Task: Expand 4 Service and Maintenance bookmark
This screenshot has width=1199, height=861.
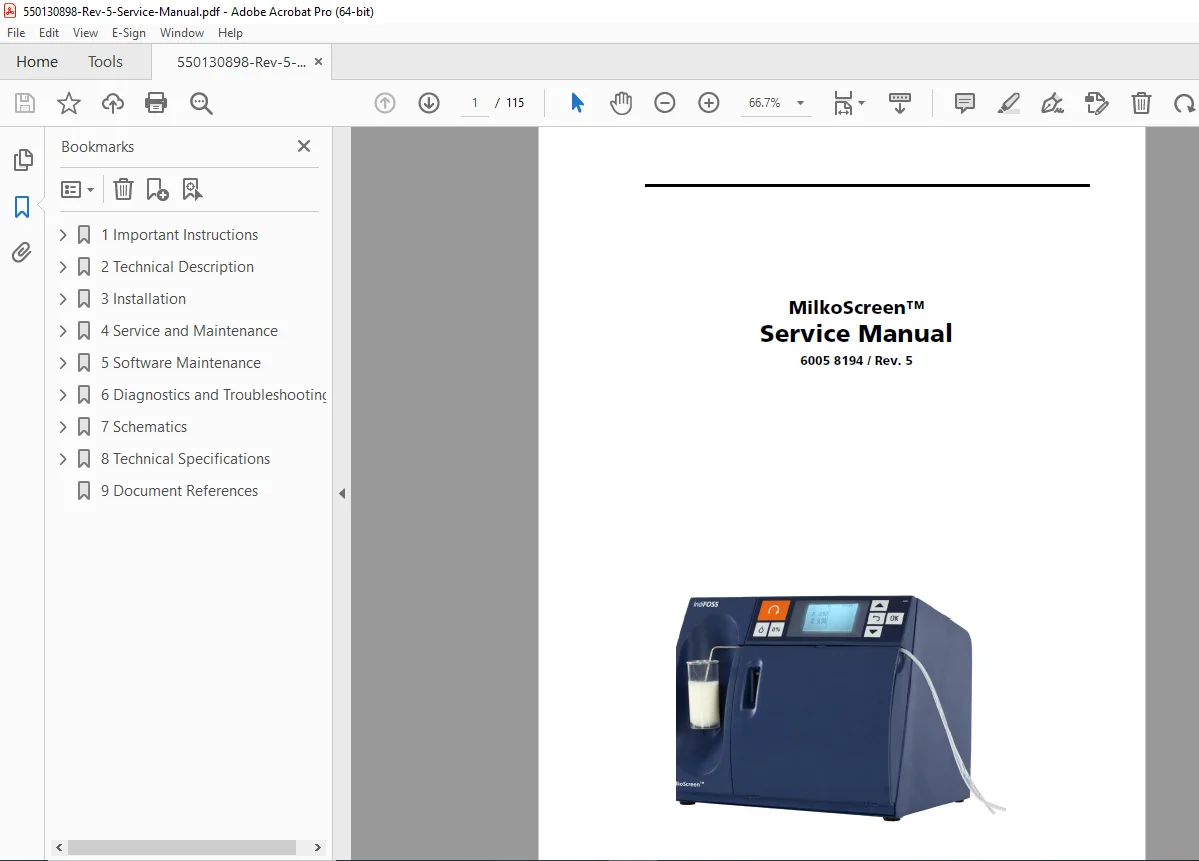Action: point(63,331)
